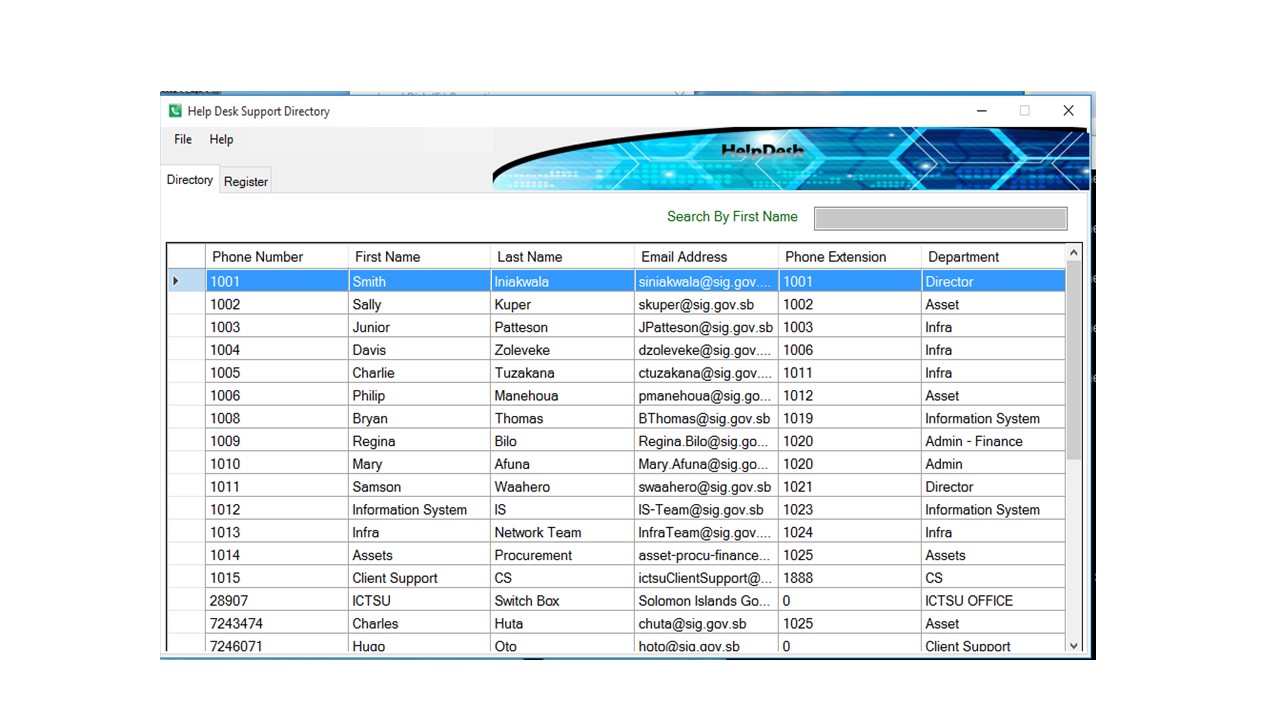Click phone number cell '7243474'
Image resolution: width=1280 pixels, height=720 pixels.
click(x=277, y=624)
